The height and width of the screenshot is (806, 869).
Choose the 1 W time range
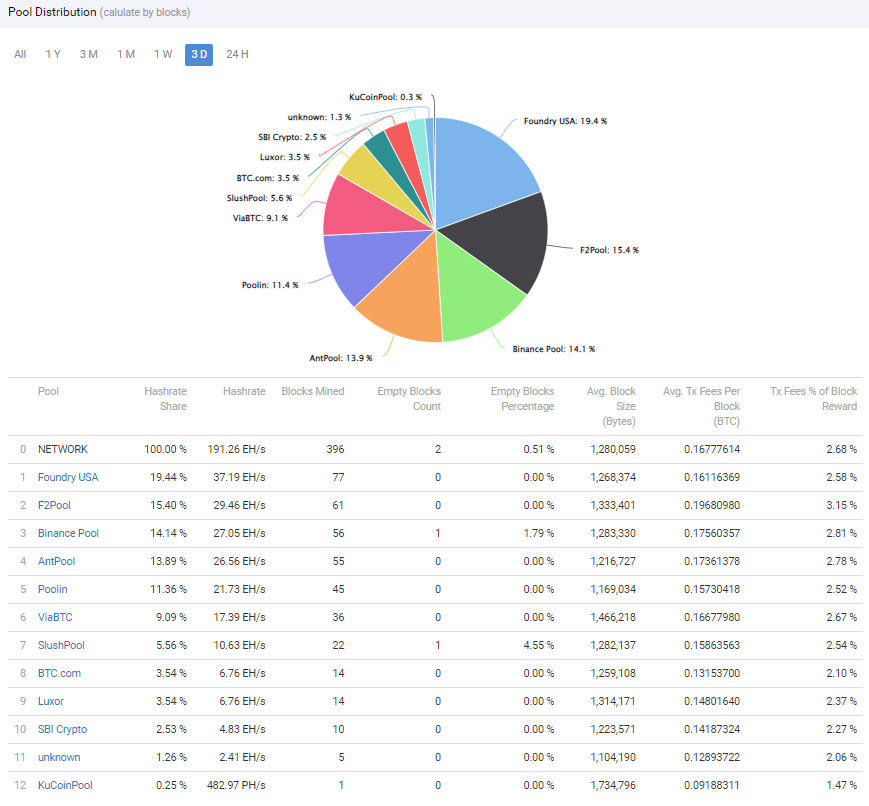[x=163, y=54]
